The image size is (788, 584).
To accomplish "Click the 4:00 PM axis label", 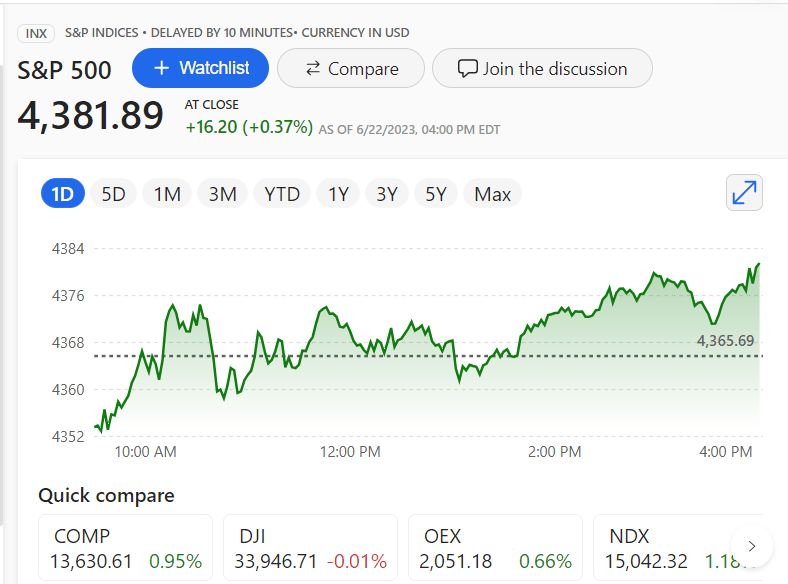I will (x=726, y=452).
